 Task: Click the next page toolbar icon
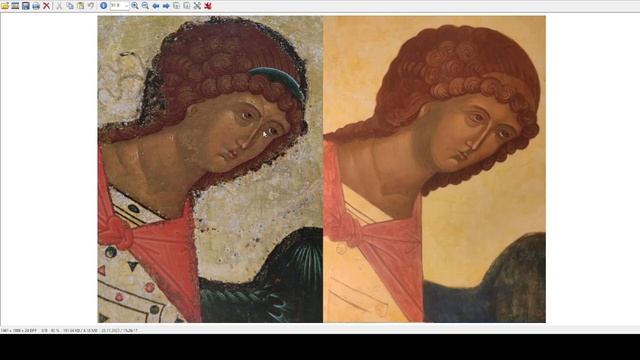tap(187, 6)
